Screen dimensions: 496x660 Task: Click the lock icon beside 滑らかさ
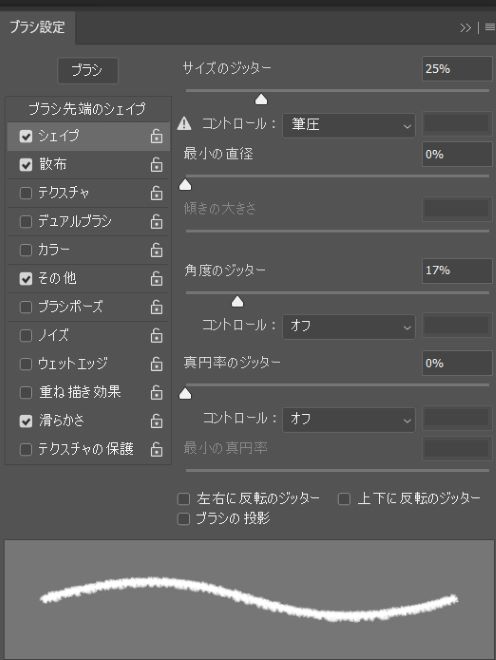(156, 420)
